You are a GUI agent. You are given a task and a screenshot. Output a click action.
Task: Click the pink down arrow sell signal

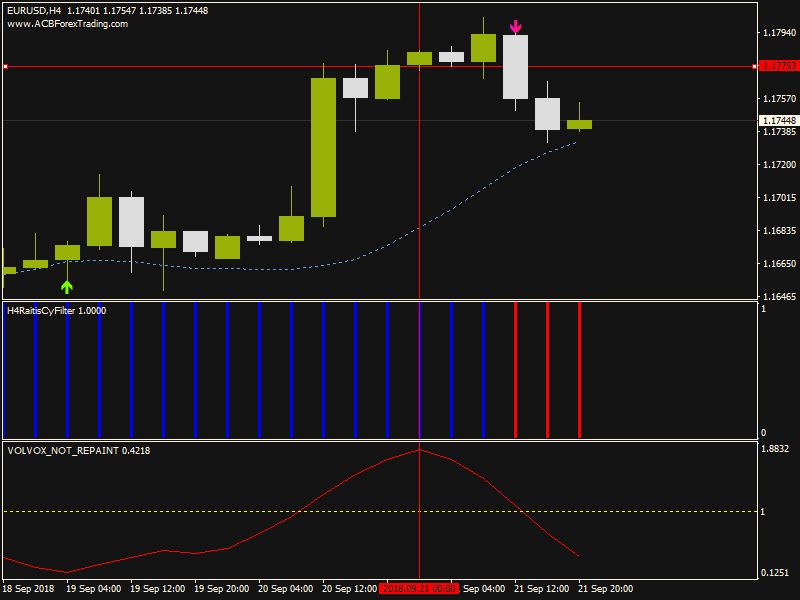[x=515, y=26]
